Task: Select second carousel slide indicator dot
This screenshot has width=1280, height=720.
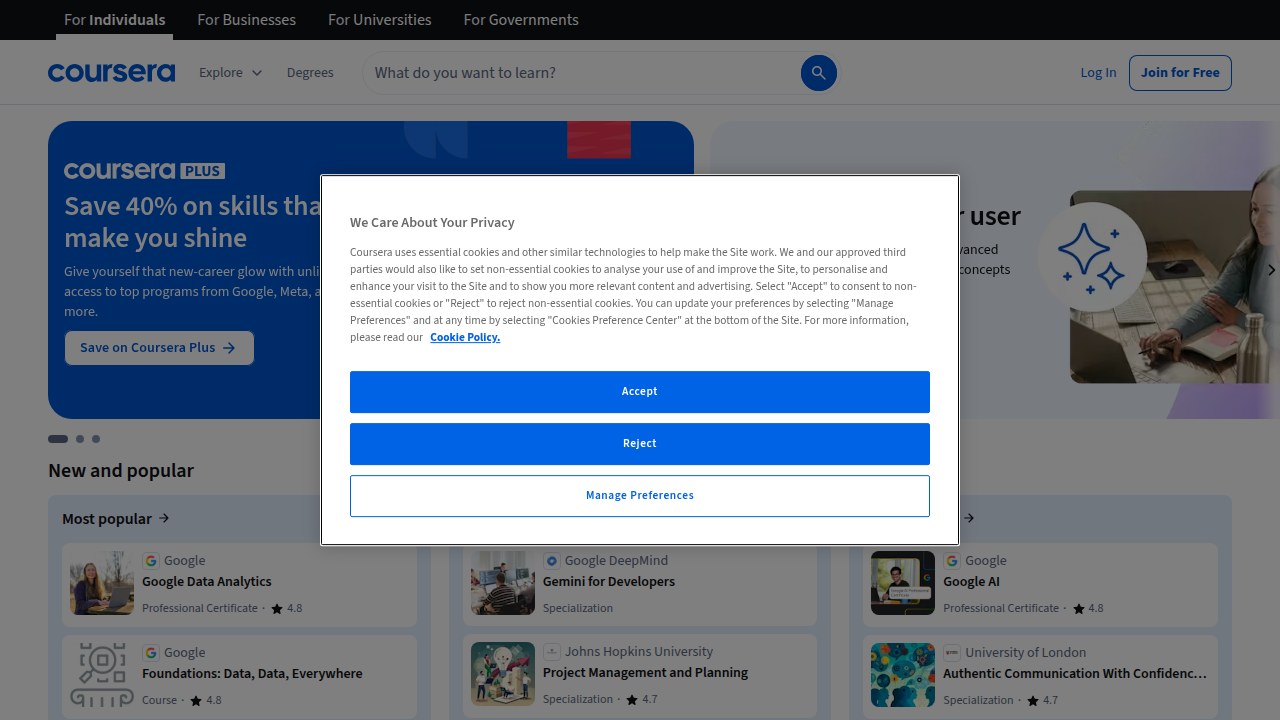Action: click(x=80, y=439)
